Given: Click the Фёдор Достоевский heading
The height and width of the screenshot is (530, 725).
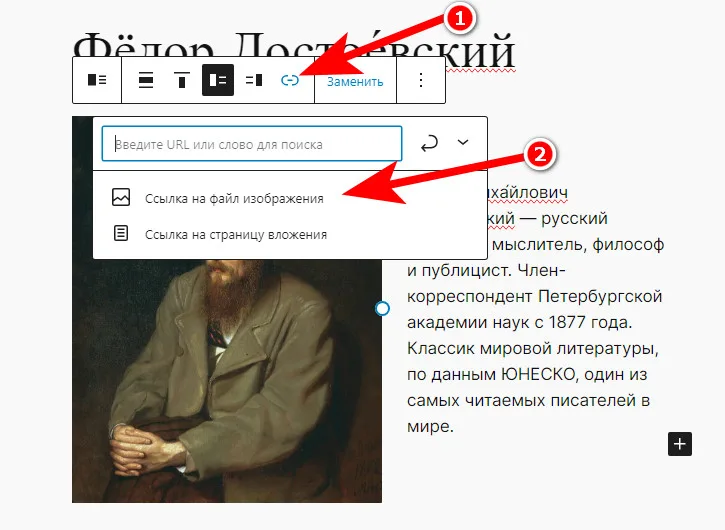Looking at the screenshot, I should tap(294, 50).
